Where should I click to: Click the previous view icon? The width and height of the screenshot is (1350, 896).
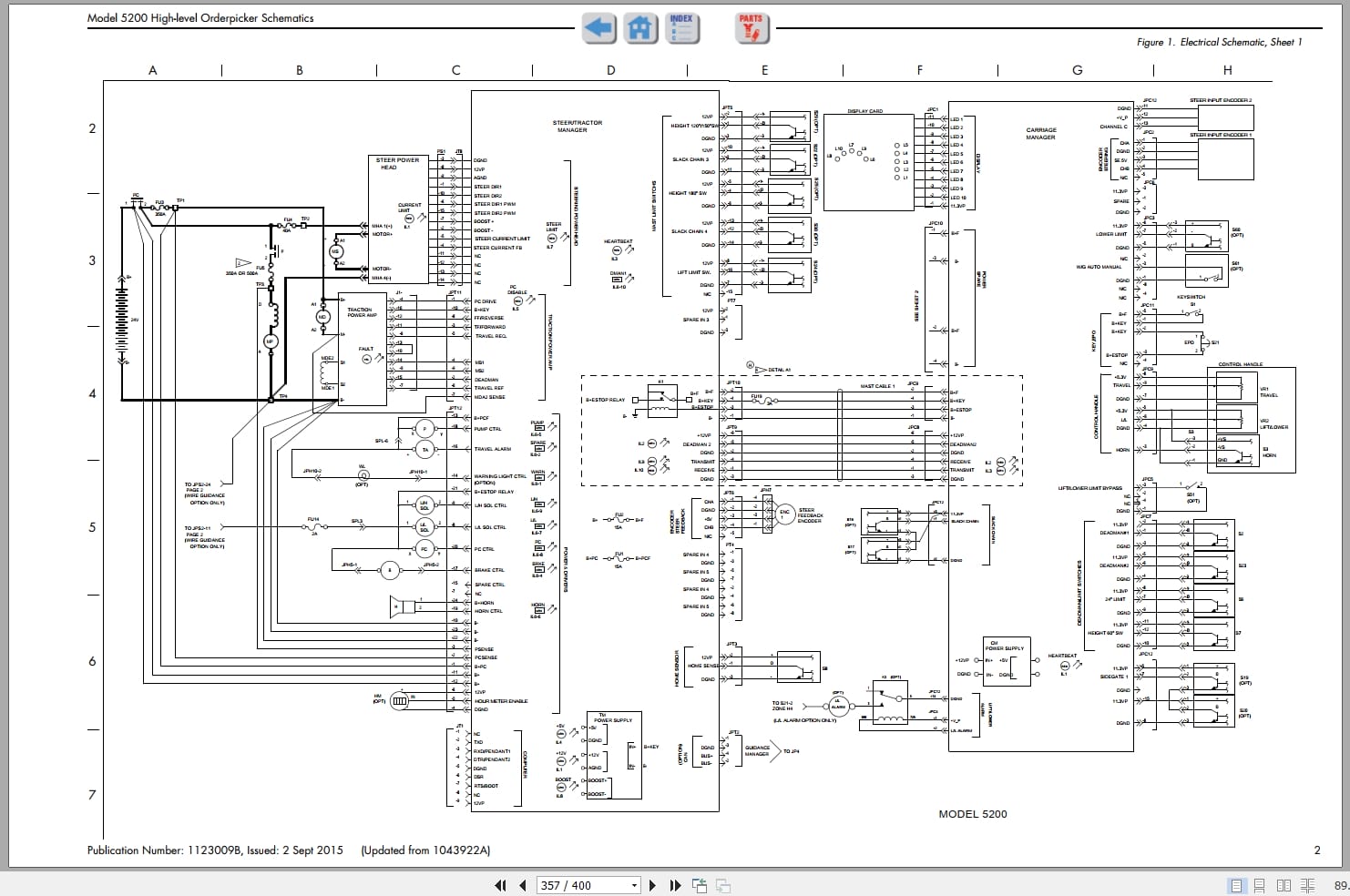(700, 885)
